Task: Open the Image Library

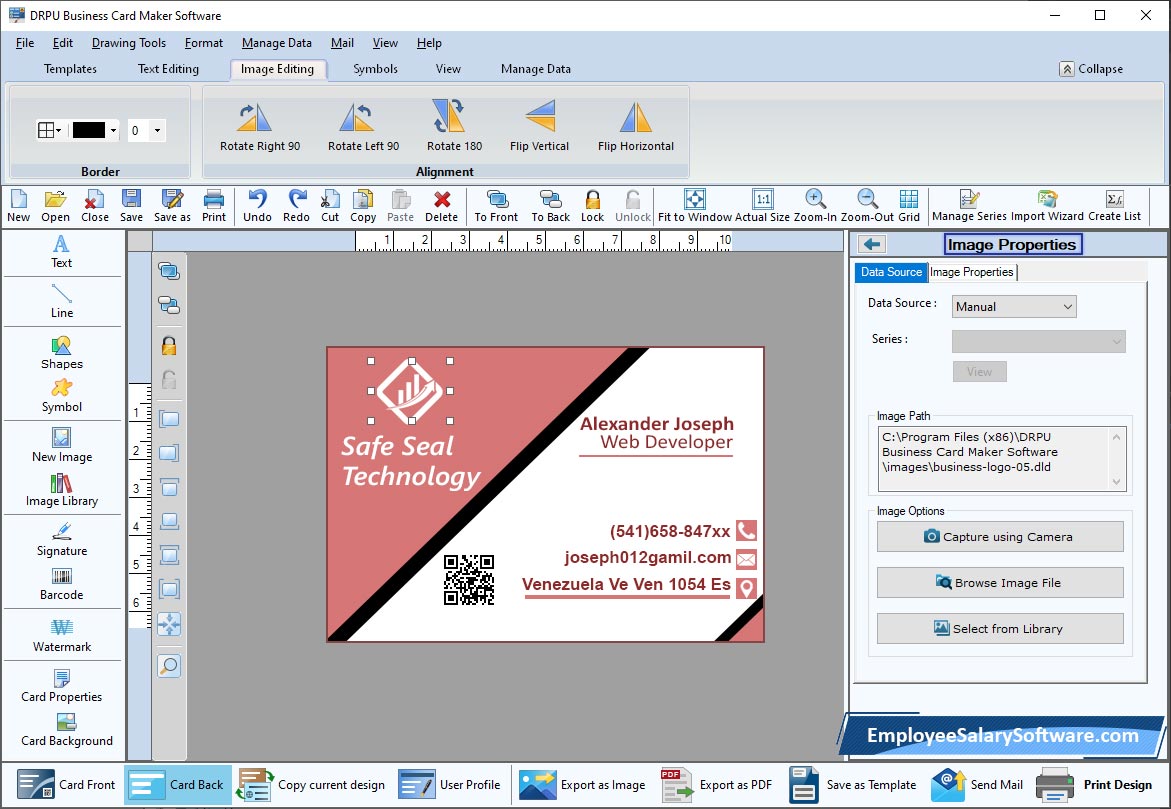Action: click(x=62, y=490)
